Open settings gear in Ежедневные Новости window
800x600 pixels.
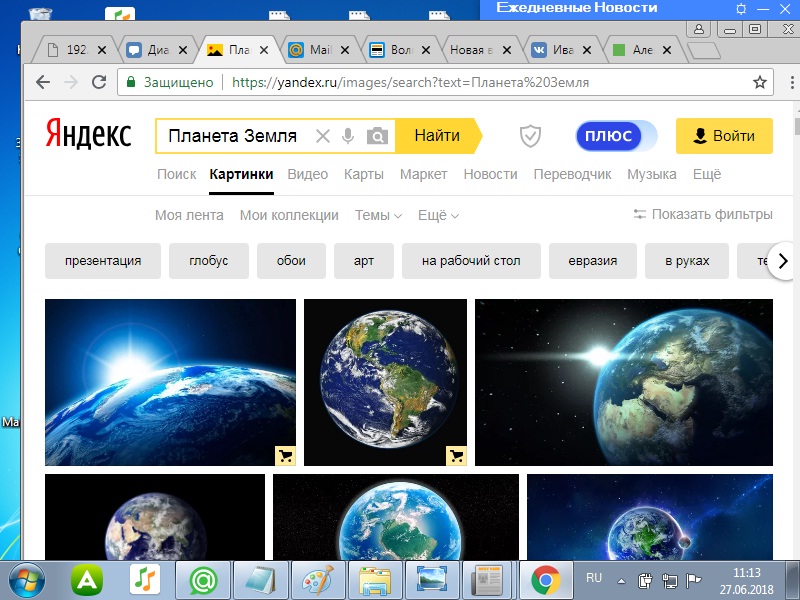click(x=741, y=9)
